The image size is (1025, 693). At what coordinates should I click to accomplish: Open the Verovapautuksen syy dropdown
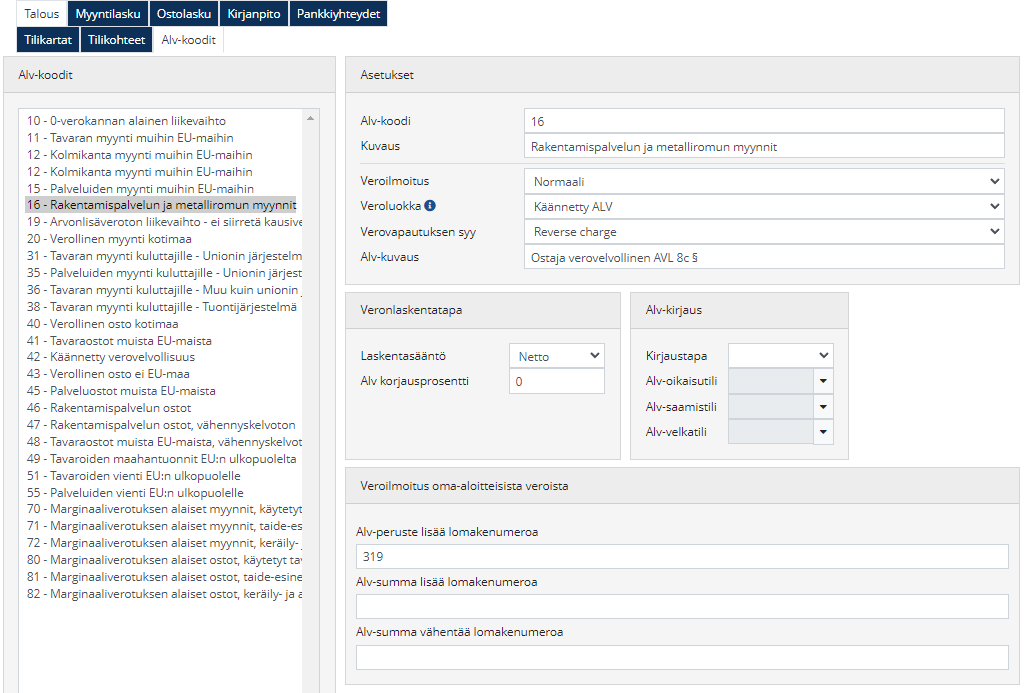pos(763,231)
